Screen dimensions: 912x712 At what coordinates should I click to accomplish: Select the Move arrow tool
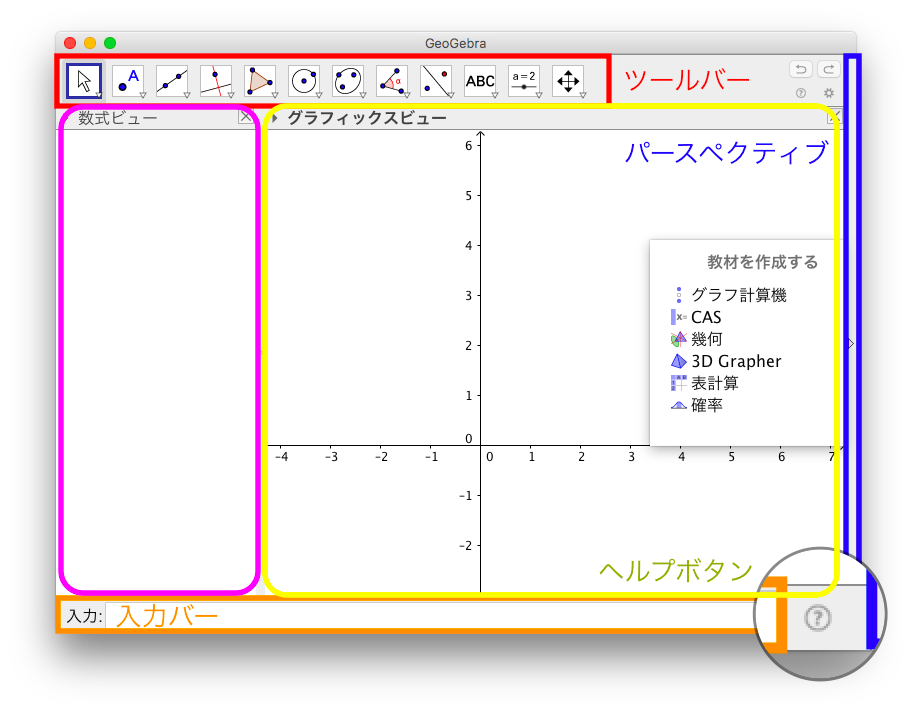point(84,81)
